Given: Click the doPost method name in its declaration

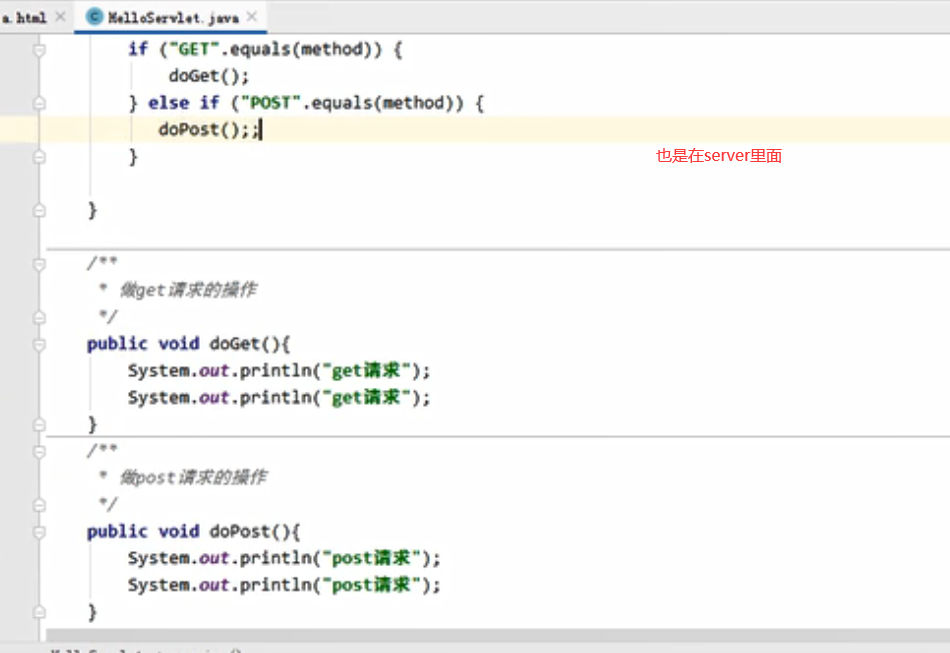Looking at the screenshot, I should click(240, 532).
